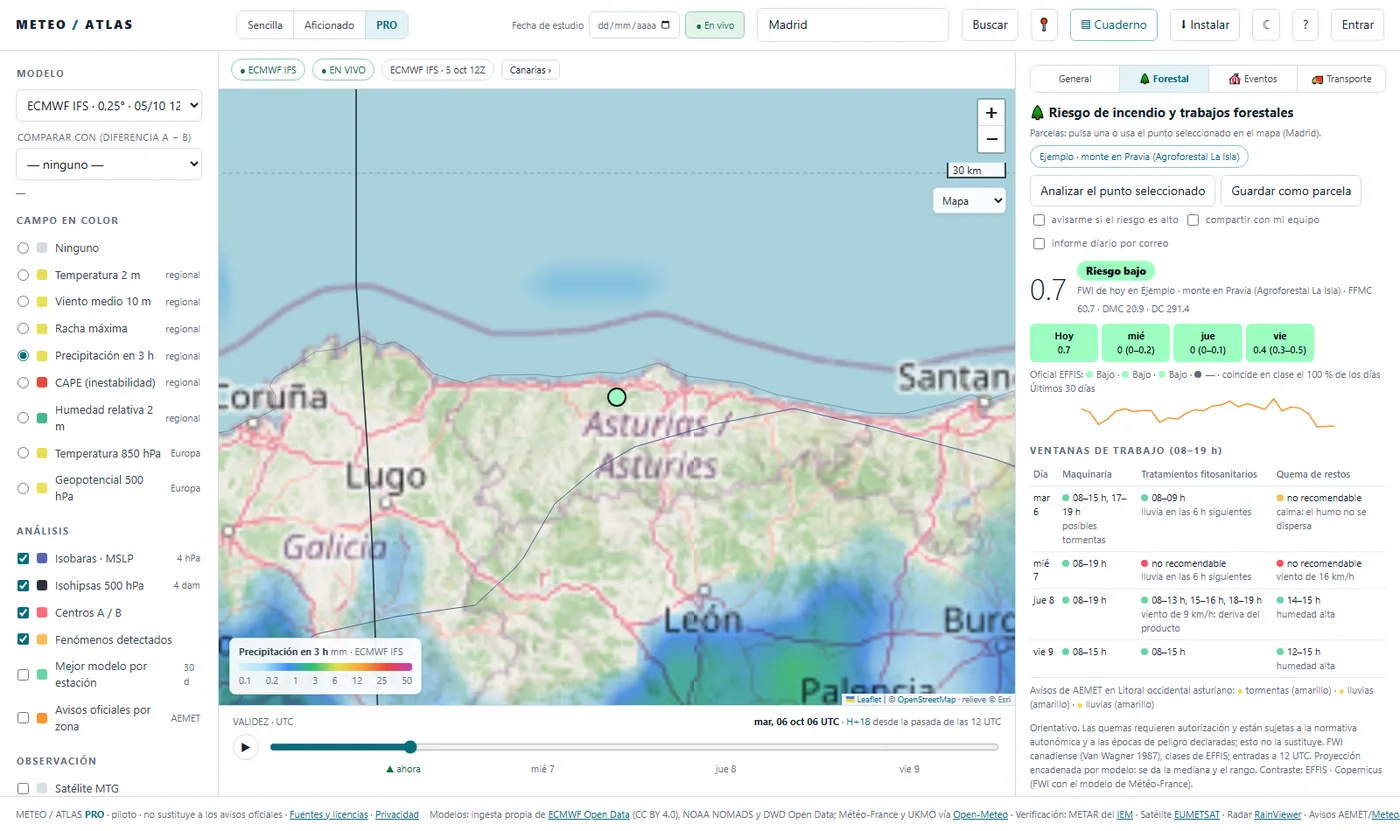Select CAPE (inestabilidad) field
1400x831 pixels.
pyautogui.click(x=23, y=382)
